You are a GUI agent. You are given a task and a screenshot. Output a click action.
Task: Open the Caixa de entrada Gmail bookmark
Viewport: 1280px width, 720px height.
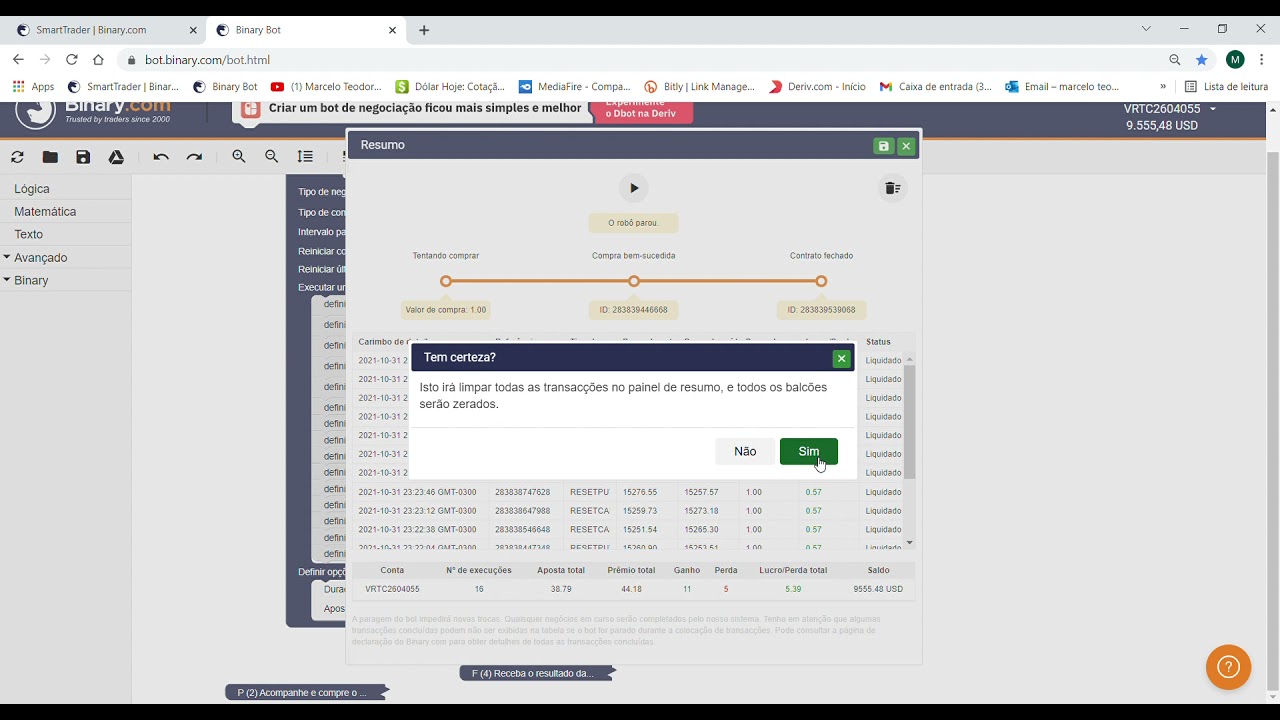[936, 87]
